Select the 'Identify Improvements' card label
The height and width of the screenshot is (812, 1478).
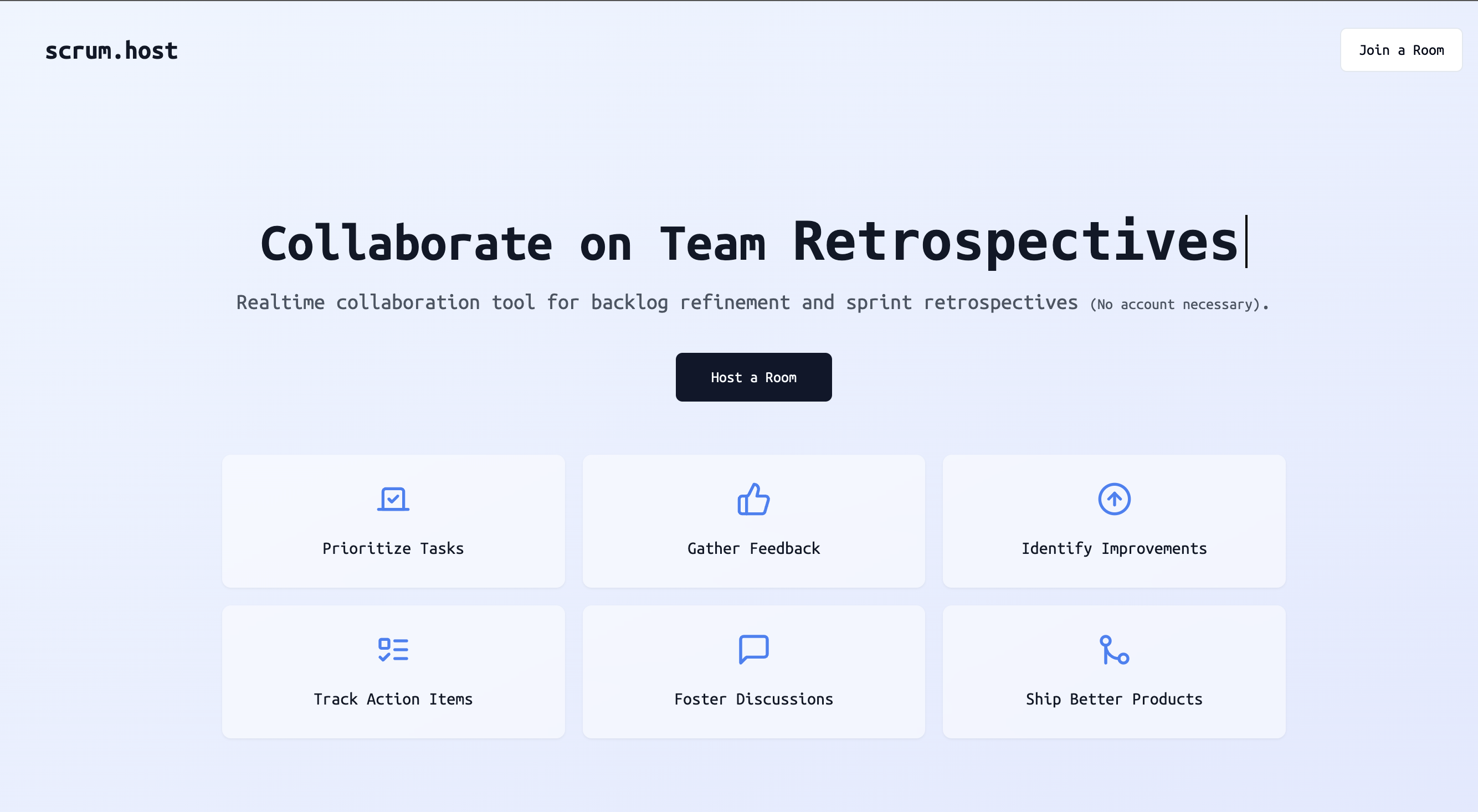(x=1113, y=548)
